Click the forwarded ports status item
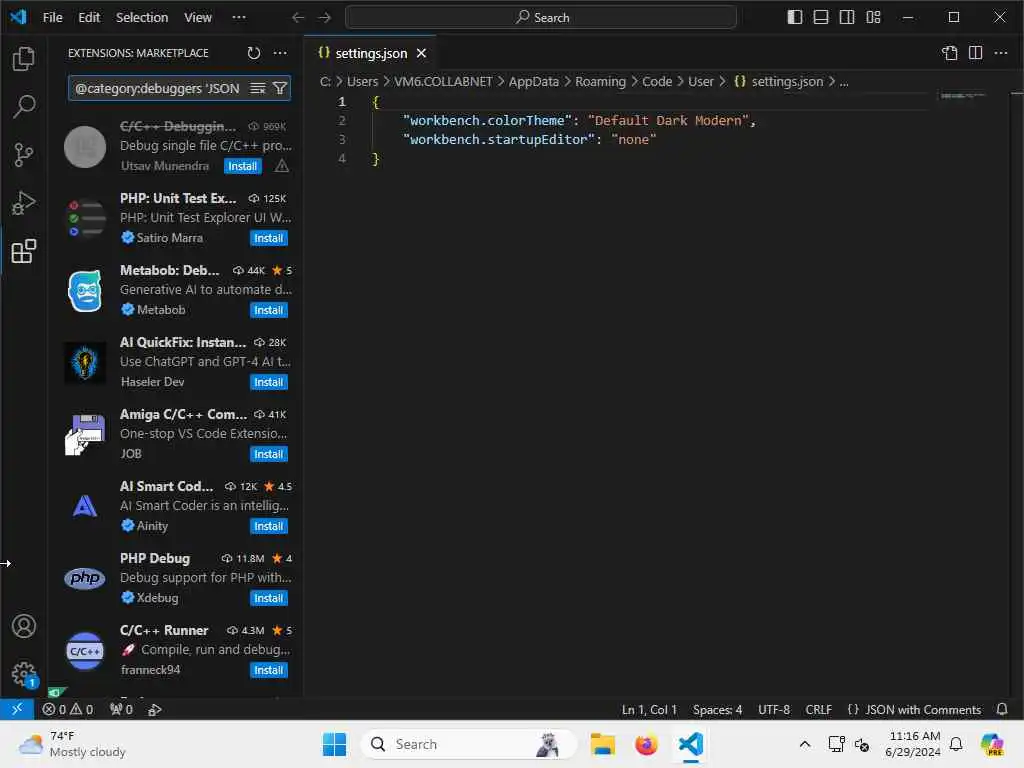1024x768 pixels. point(121,709)
